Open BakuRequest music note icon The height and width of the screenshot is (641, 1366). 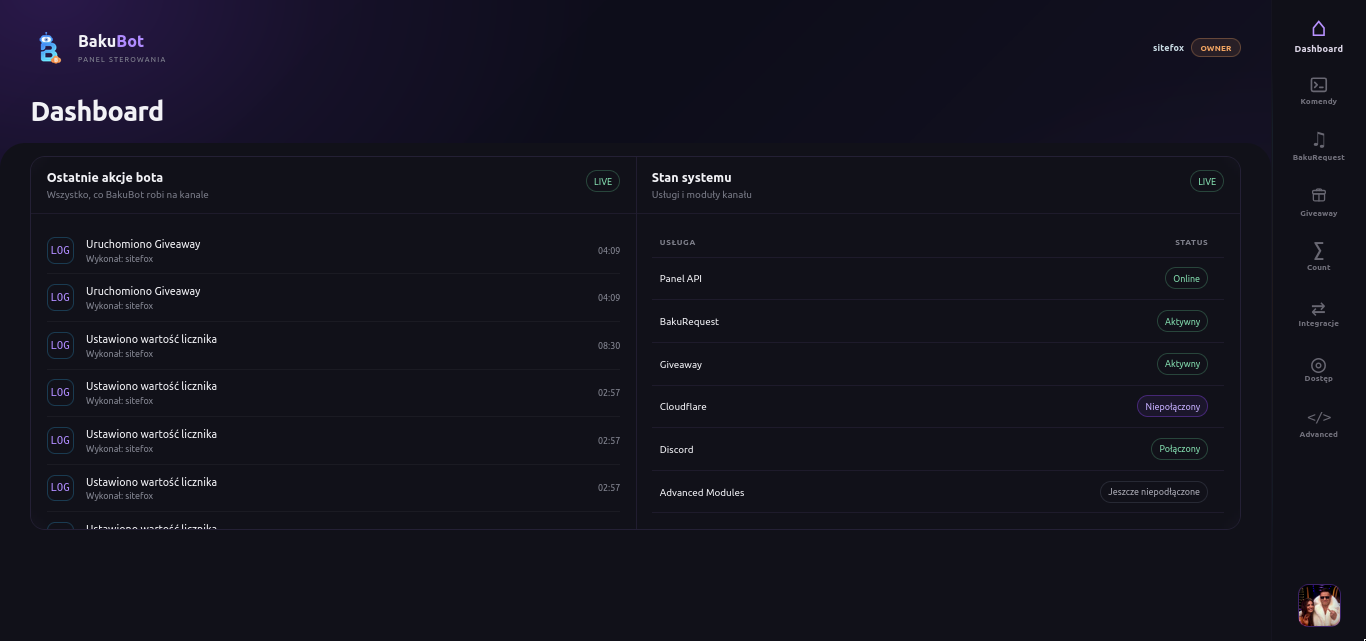(x=1318, y=140)
